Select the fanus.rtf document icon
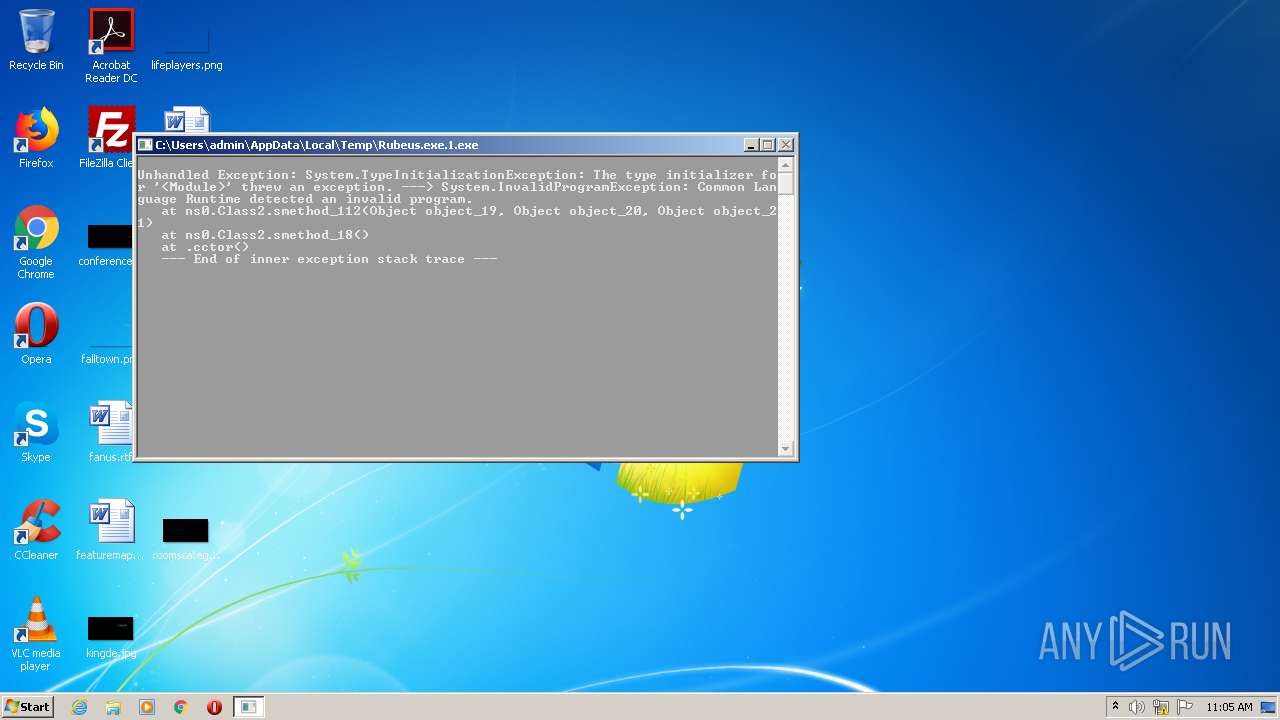This screenshot has height=720, width=1280. click(109, 432)
